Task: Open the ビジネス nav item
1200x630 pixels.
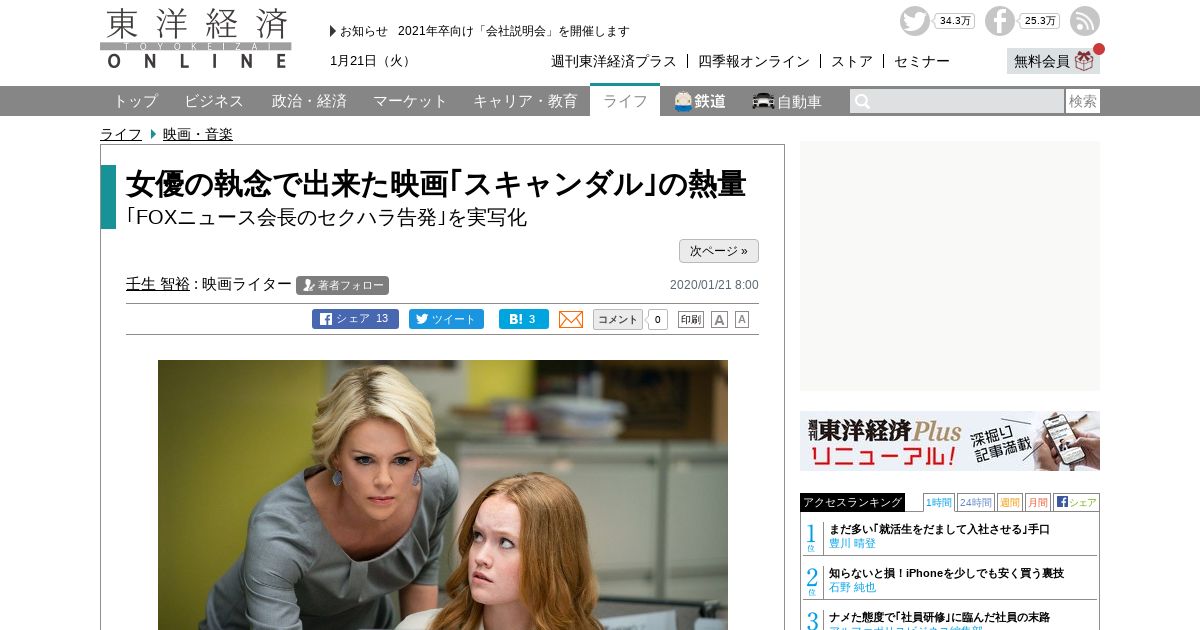Action: click(x=214, y=101)
